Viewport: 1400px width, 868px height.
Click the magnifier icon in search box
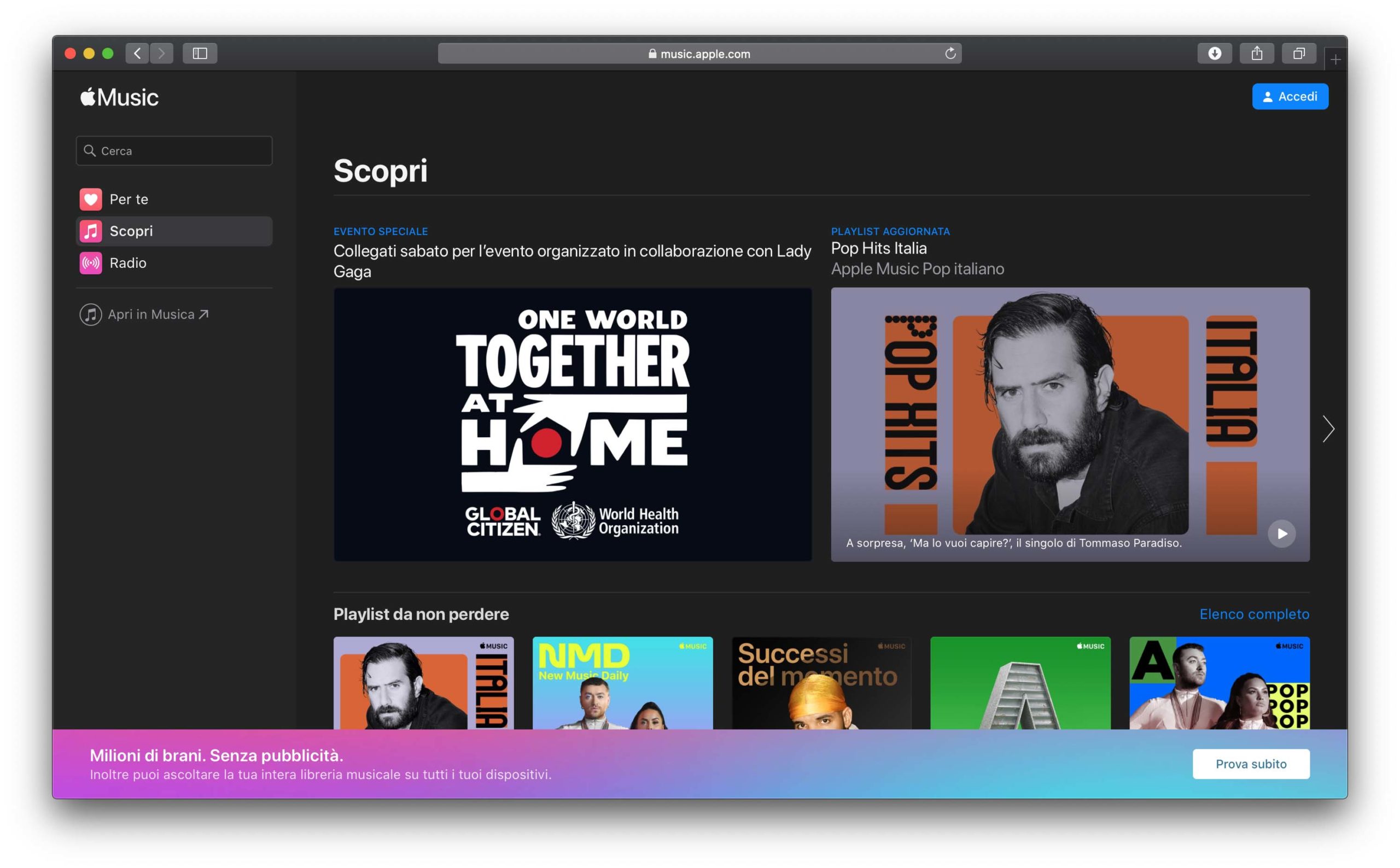point(90,150)
